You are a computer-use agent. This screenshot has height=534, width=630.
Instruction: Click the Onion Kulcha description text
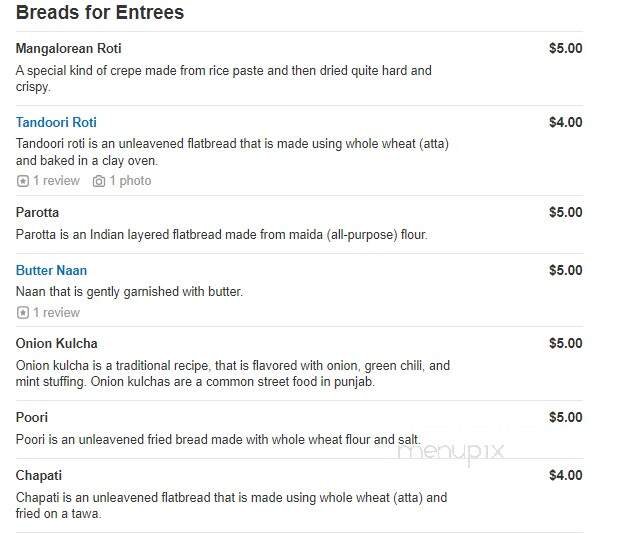[x=233, y=374]
